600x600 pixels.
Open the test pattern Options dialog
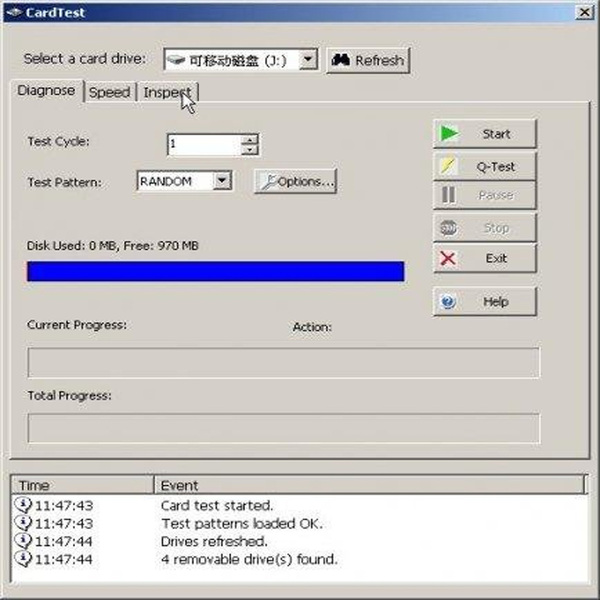(x=295, y=181)
